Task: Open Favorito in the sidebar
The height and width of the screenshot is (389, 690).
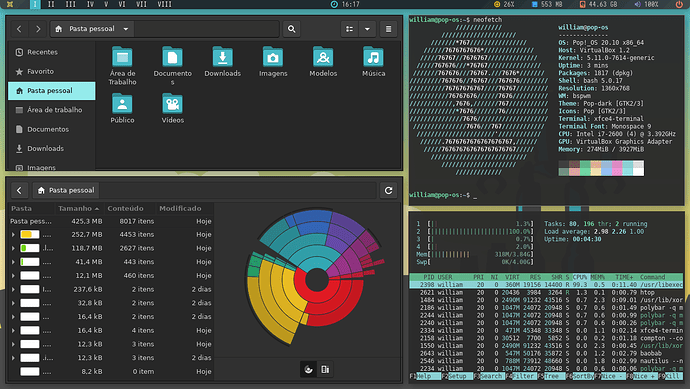Action: click(52, 71)
